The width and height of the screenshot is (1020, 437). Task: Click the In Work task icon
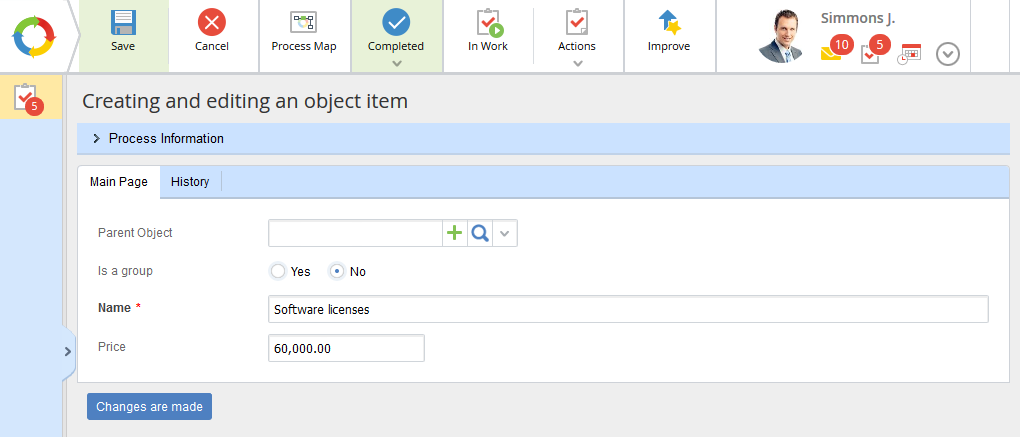pos(488,22)
